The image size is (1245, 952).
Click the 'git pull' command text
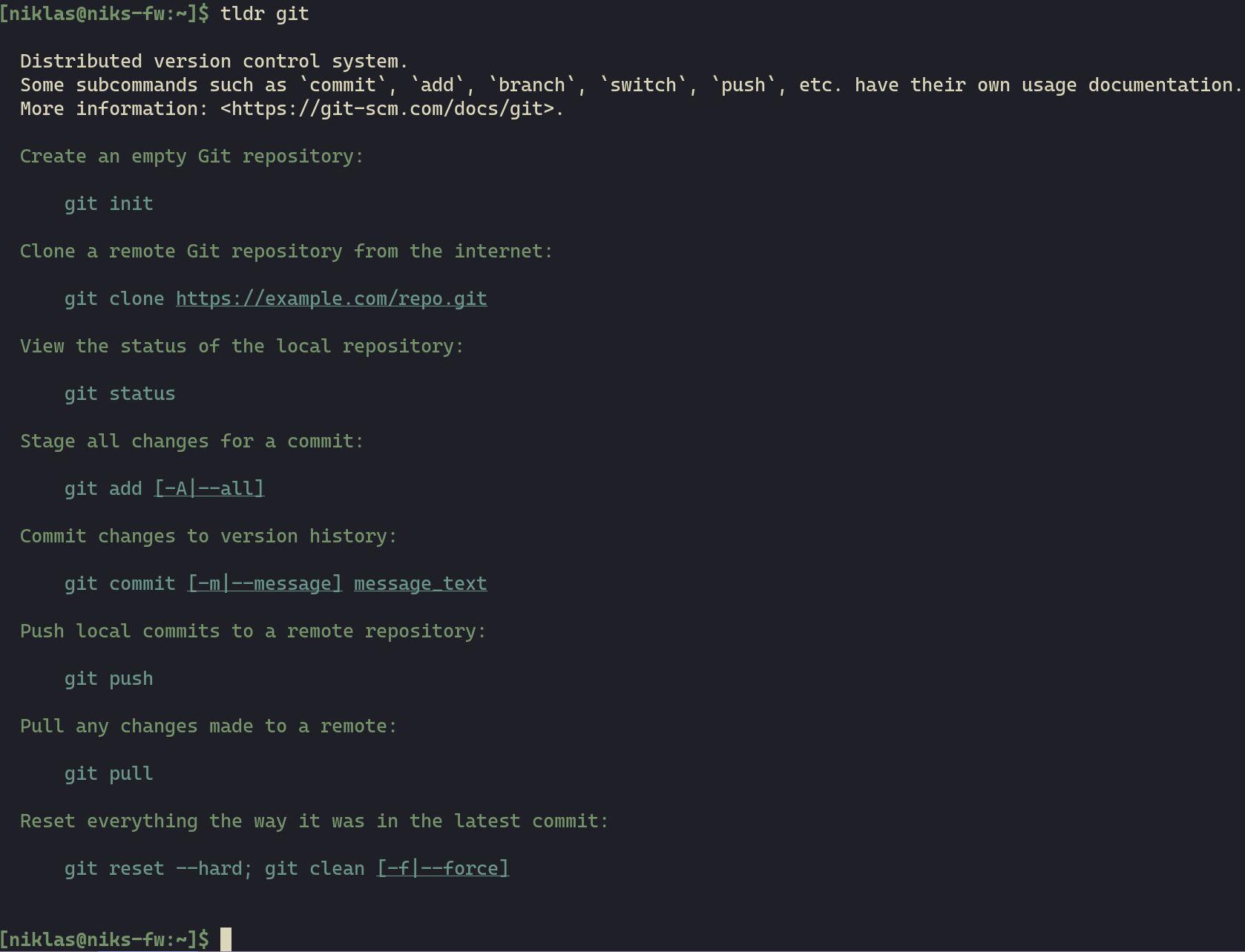click(x=109, y=774)
